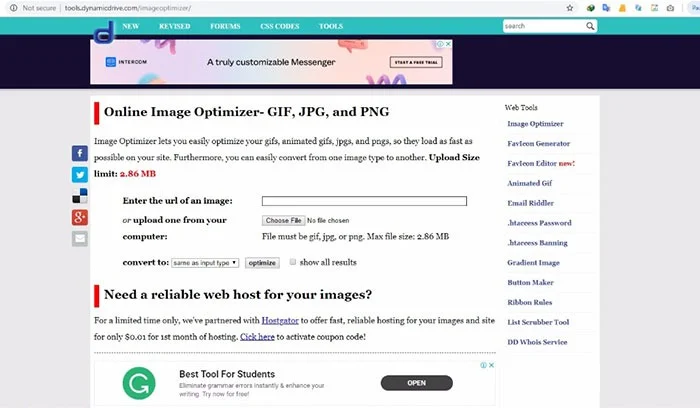Screen dimensions: 700x408
Task: Follow the Hostgator link
Action: 280,321
